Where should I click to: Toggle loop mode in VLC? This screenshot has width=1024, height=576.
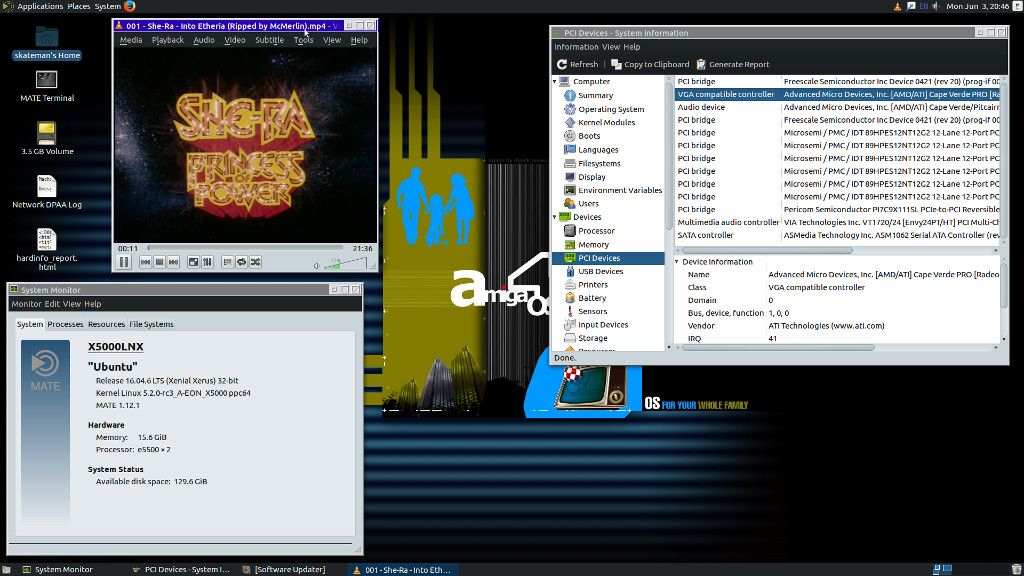pyautogui.click(x=242, y=262)
